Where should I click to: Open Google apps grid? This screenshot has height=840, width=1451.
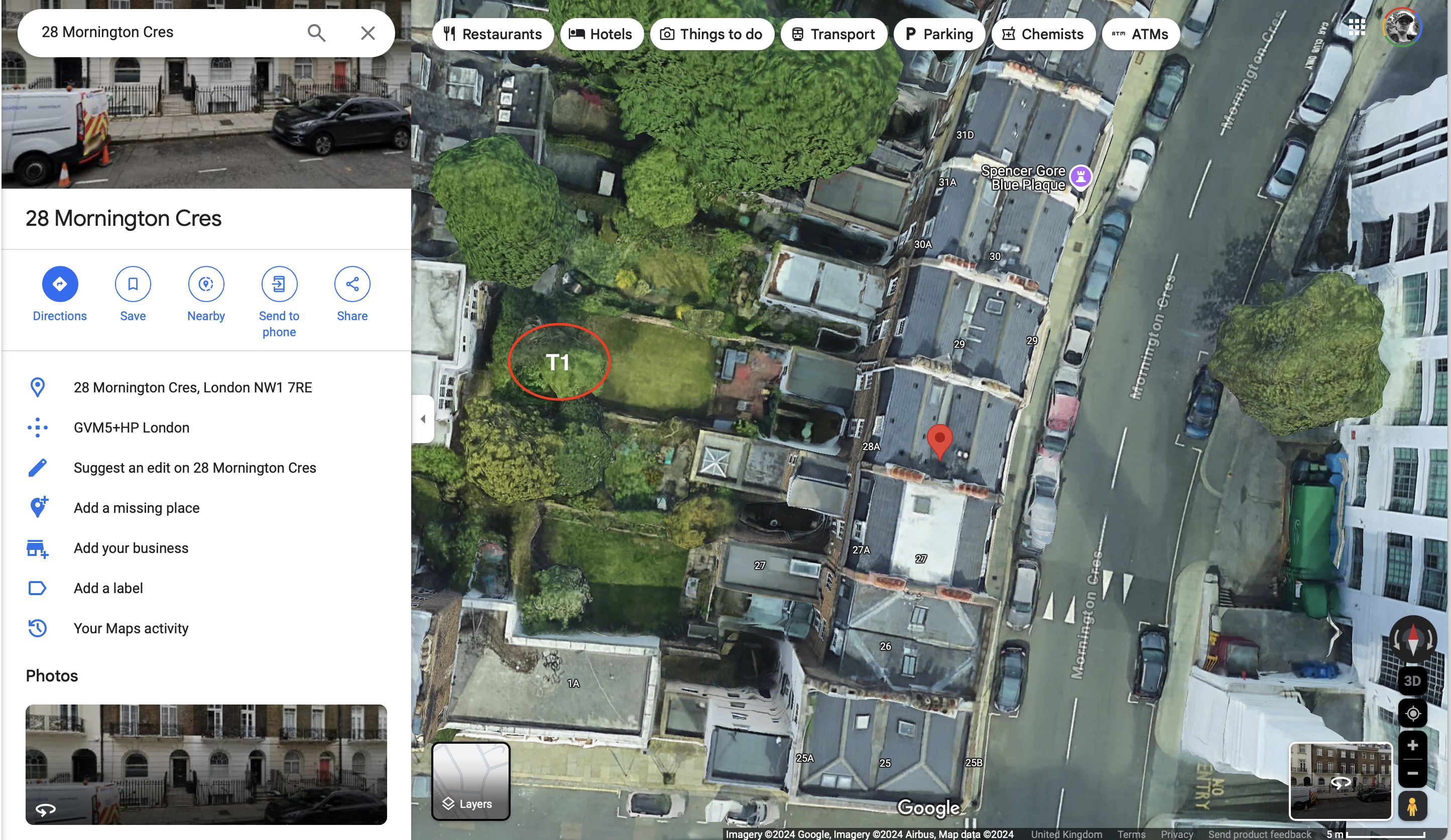coord(1357,27)
